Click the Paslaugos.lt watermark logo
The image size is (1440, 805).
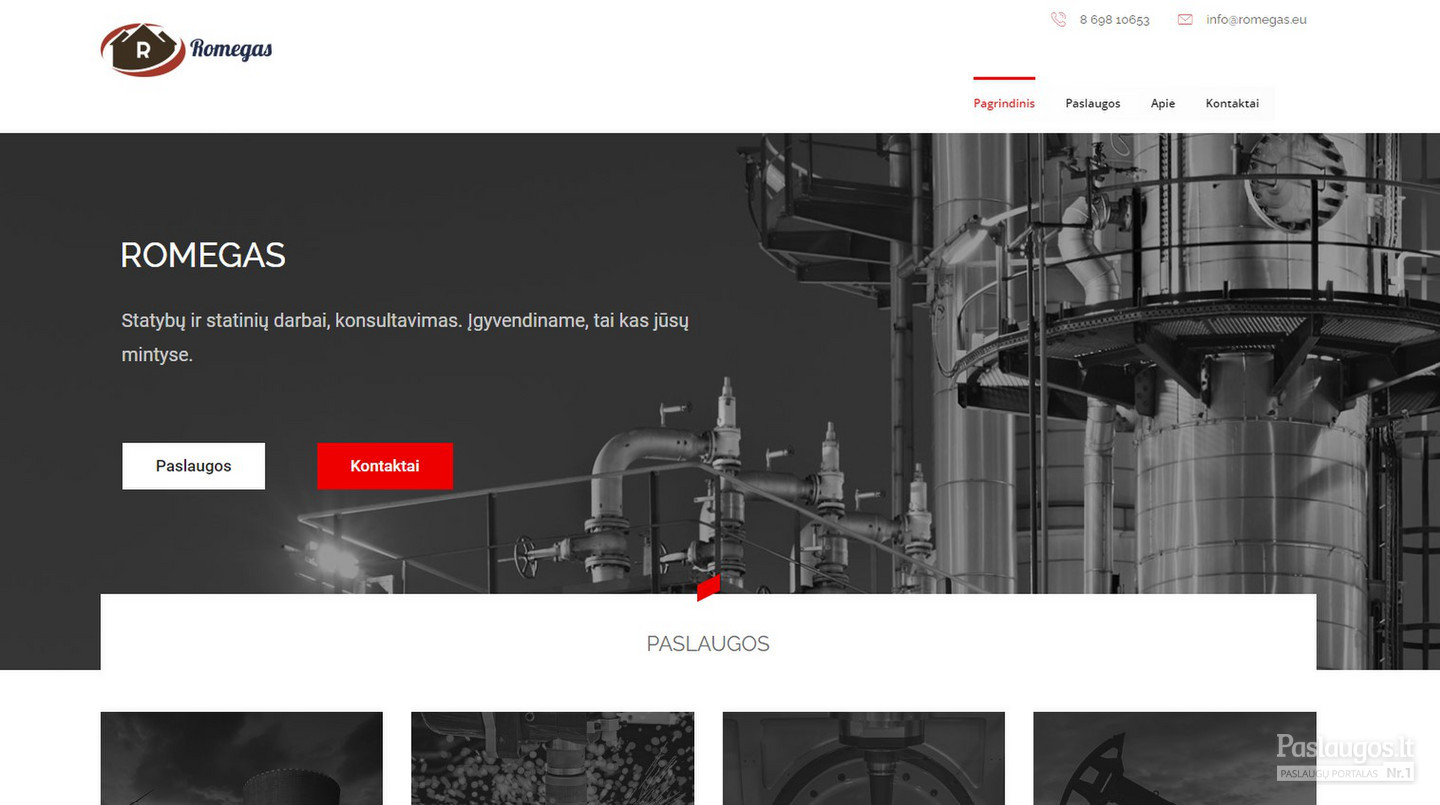tap(1345, 757)
